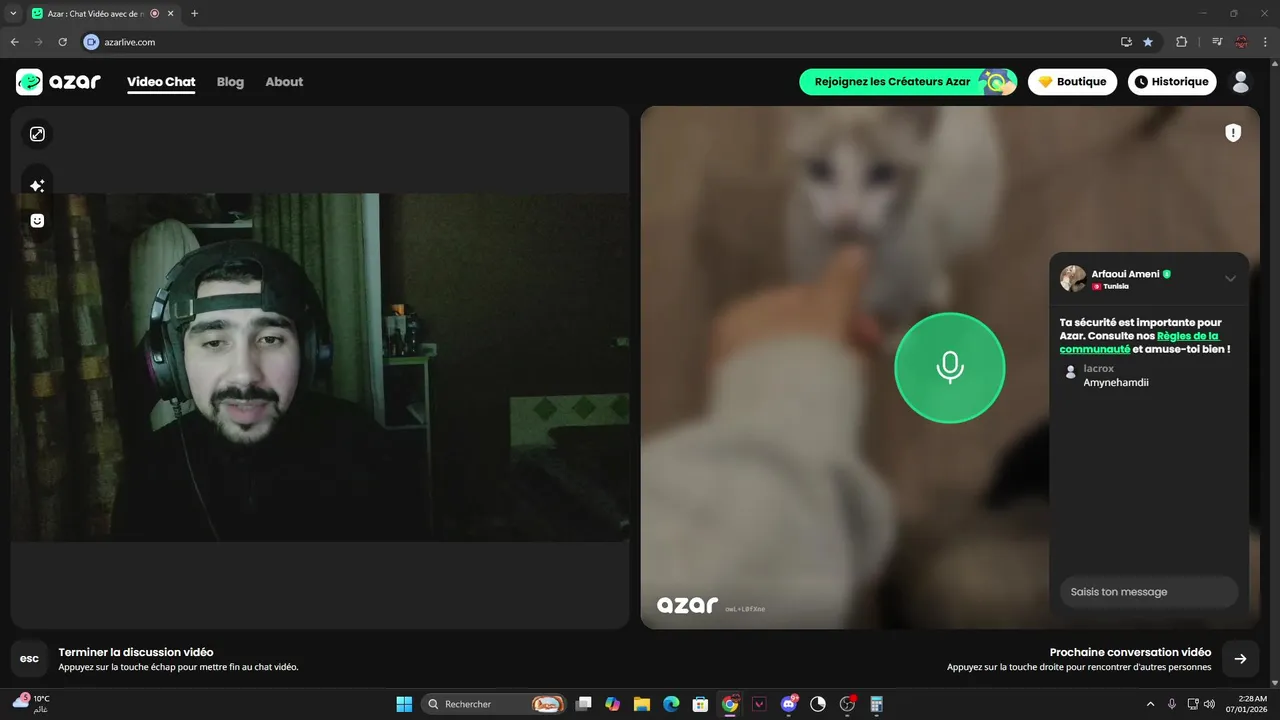This screenshot has width=1280, height=720.
Task: Open the Règles de la communauté link
Action: pyautogui.click(x=1138, y=343)
